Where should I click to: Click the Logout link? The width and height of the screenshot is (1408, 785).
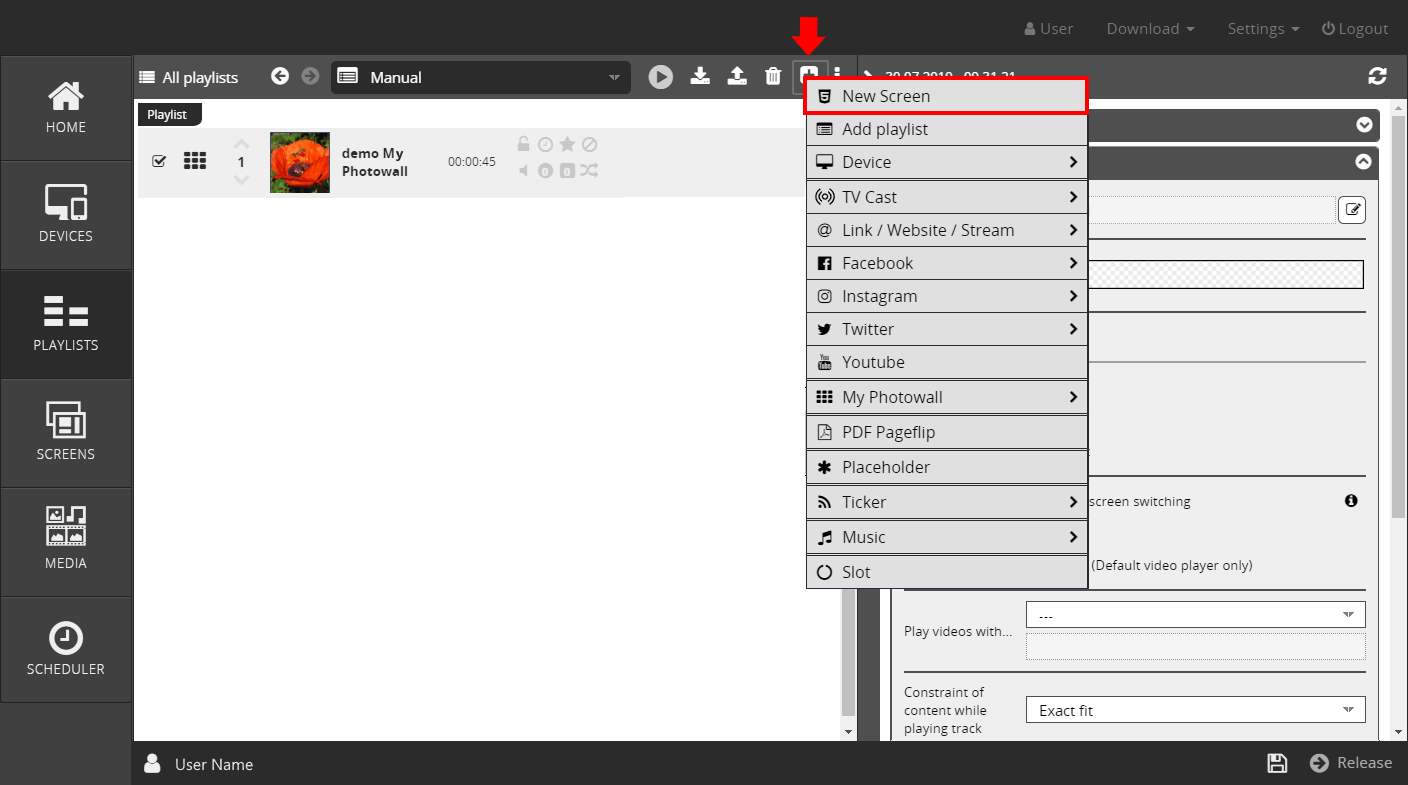(x=1355, y=29)
